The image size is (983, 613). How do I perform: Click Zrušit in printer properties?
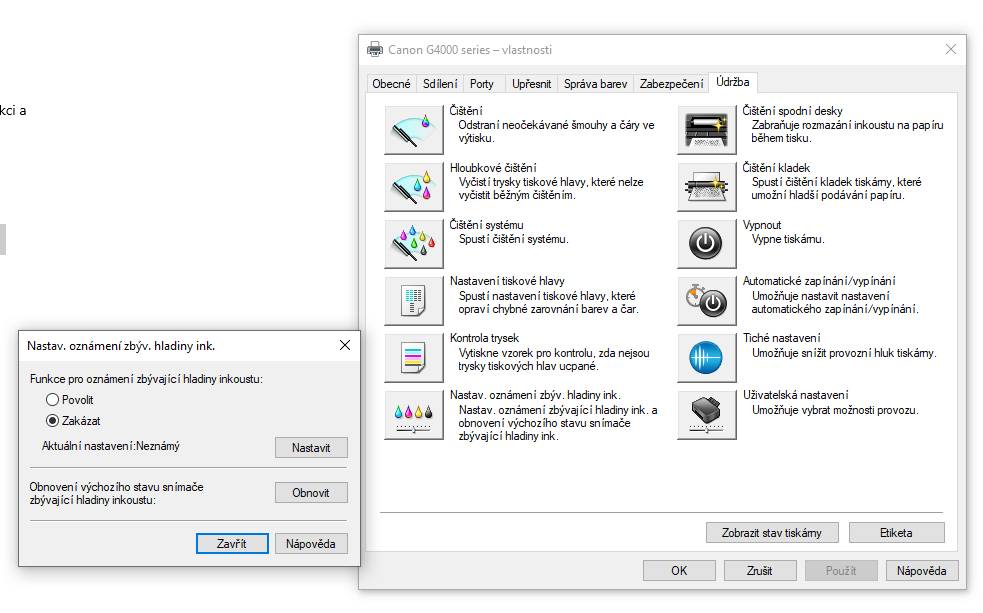(x=760, y=570)
